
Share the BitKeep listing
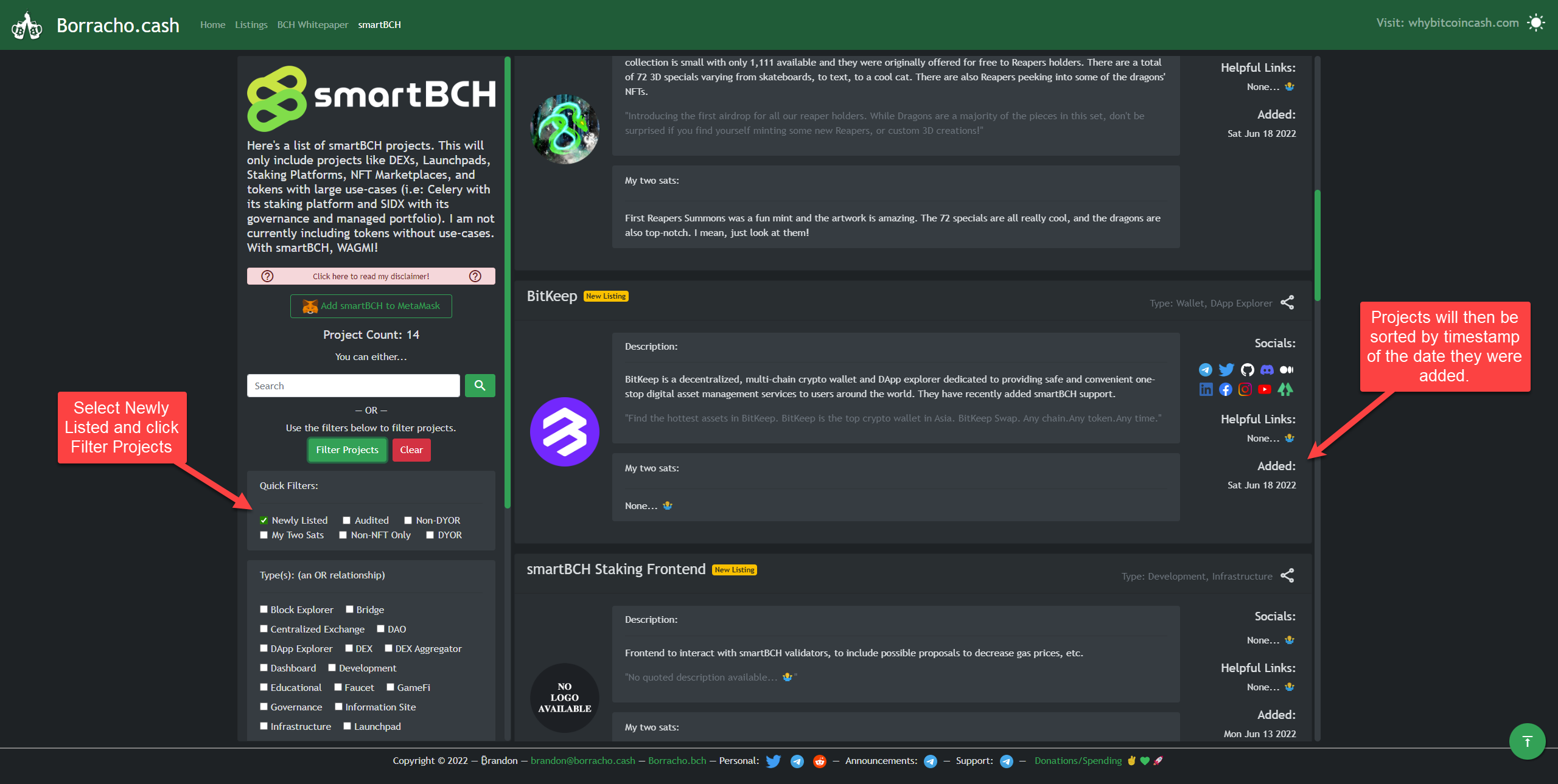(1287, 303)
